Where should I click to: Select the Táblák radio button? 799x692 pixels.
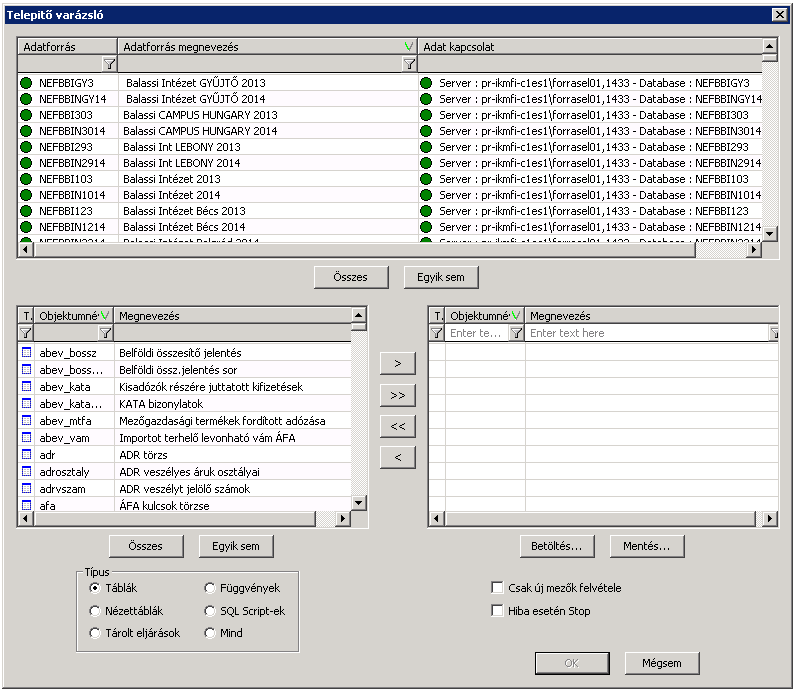click(x=95, y=588)
